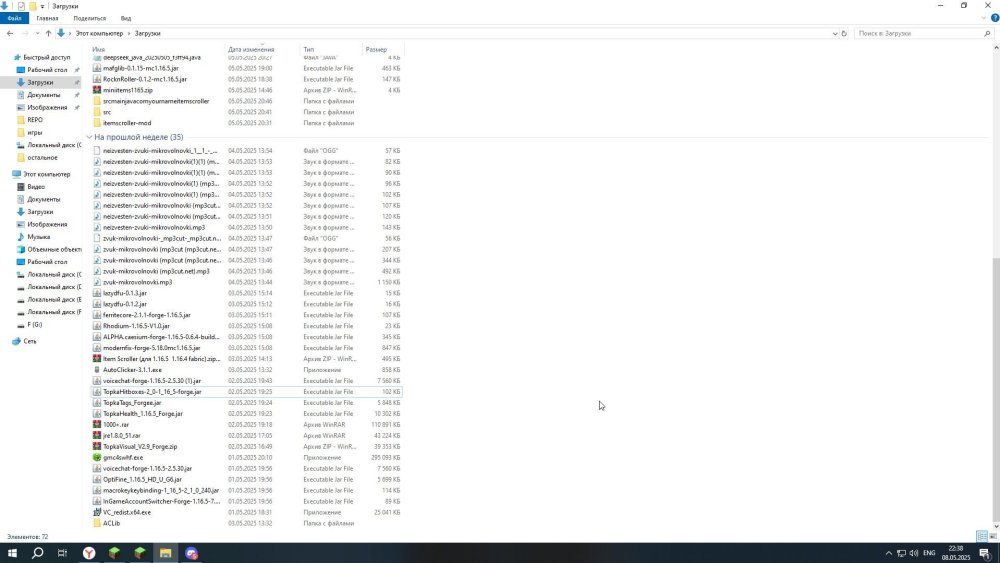This screenshot has width=1000, height=563.
Task: Select the src folder row
Action: 247,112
